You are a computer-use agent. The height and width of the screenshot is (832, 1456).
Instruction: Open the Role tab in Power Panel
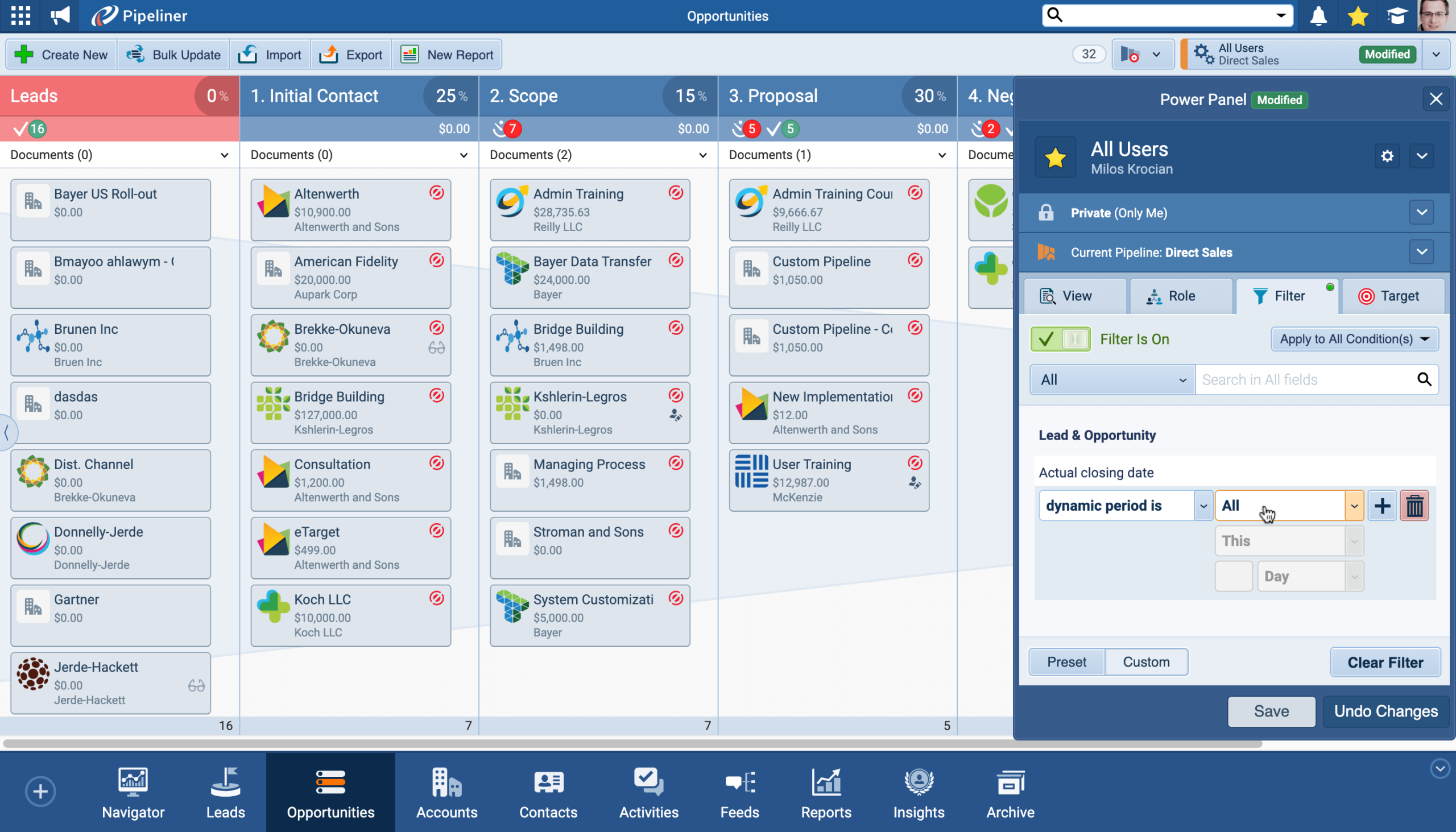(x=1181, y=296)
